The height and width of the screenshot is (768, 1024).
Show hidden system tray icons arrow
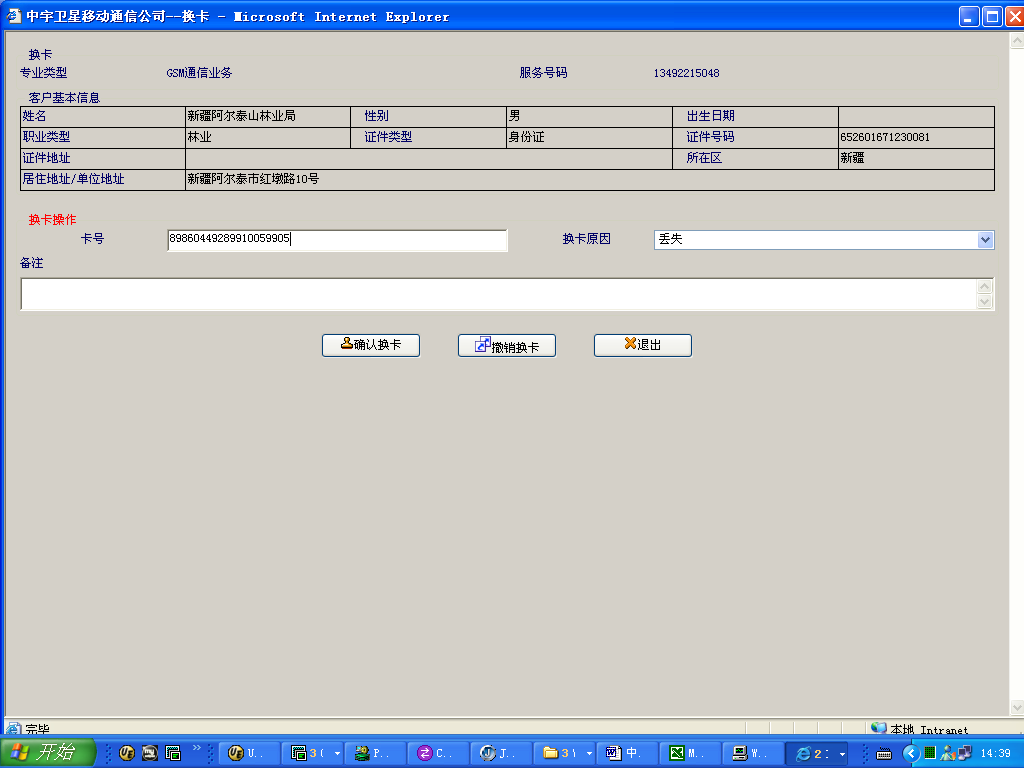(x=911, y=753)
